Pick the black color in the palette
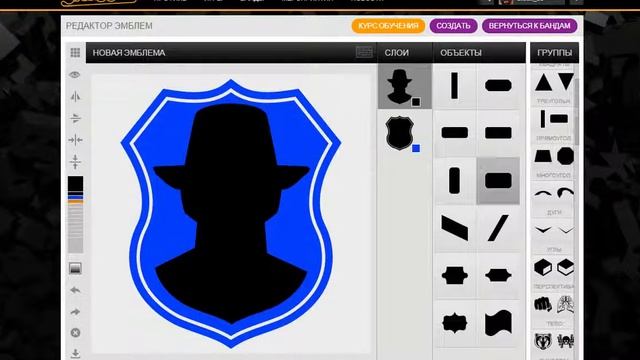640x360 pixels. [x=76, y=184]
